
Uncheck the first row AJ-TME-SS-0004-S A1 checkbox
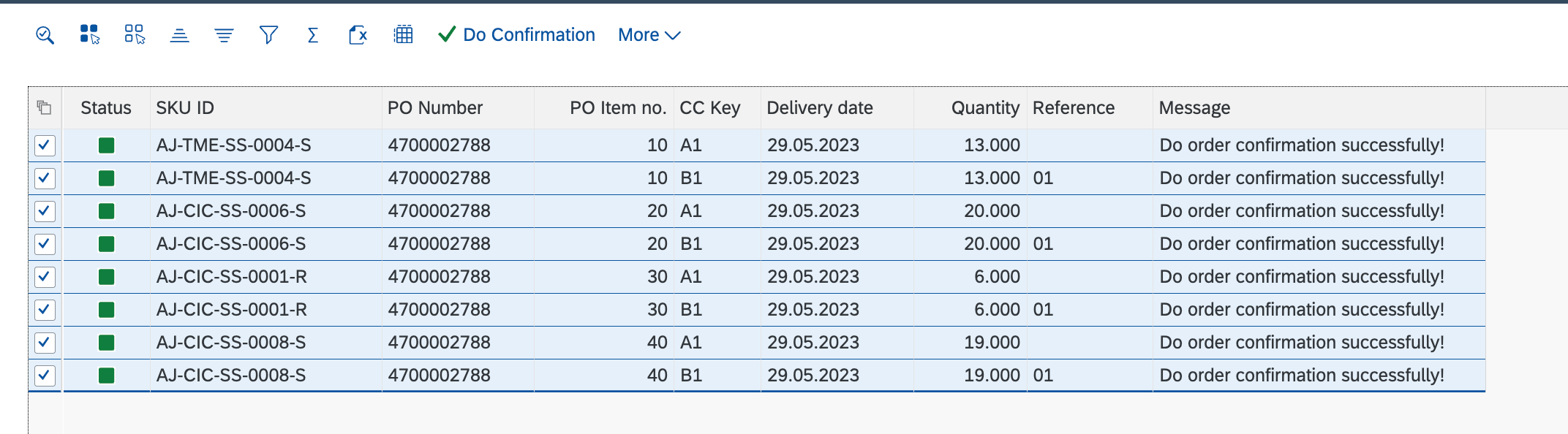click(45, 145)
